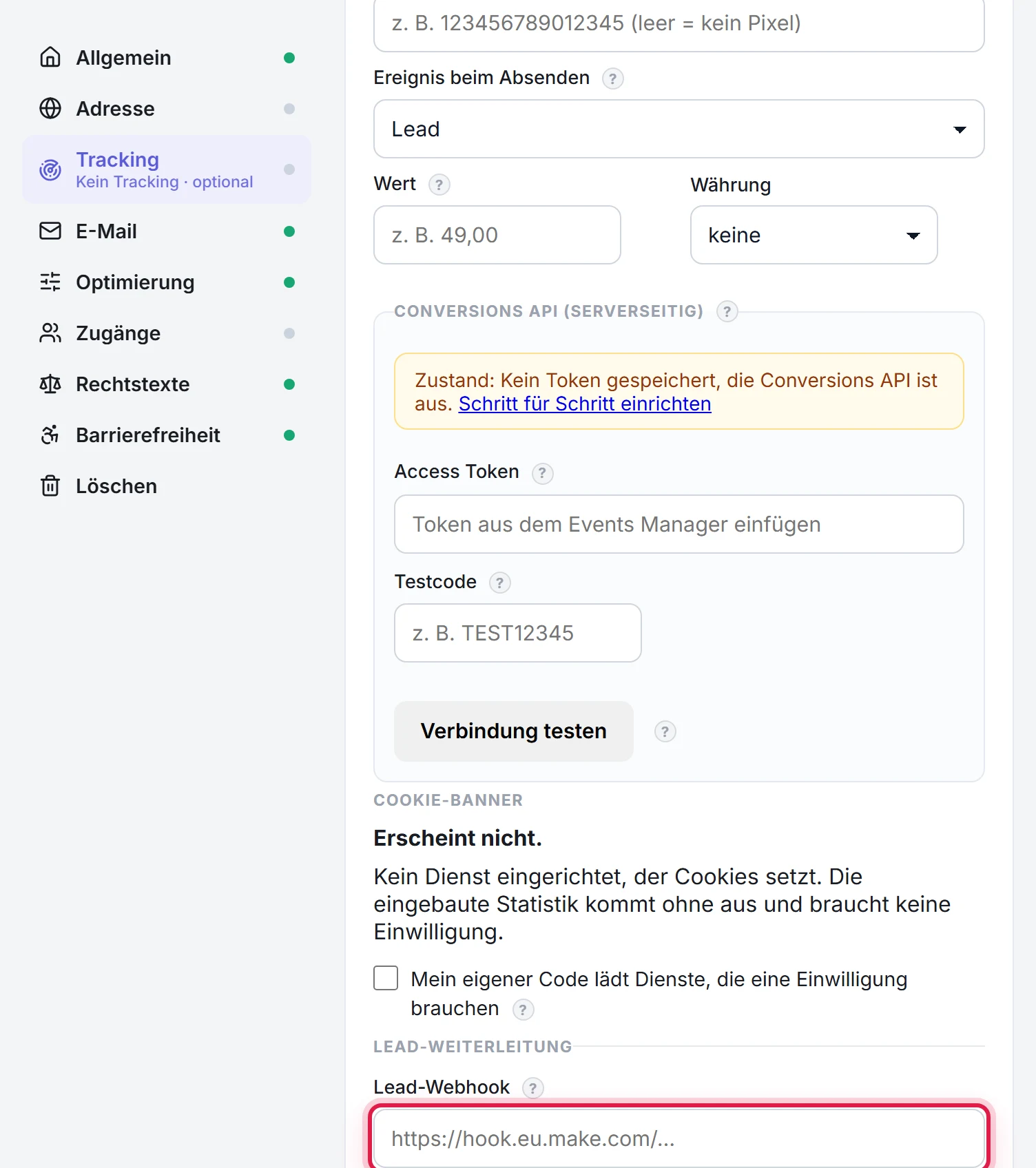Click the Zugänge users icon
This screenshot has width=1036, height=1168.
pyautogui.click(x=50, y=333)
